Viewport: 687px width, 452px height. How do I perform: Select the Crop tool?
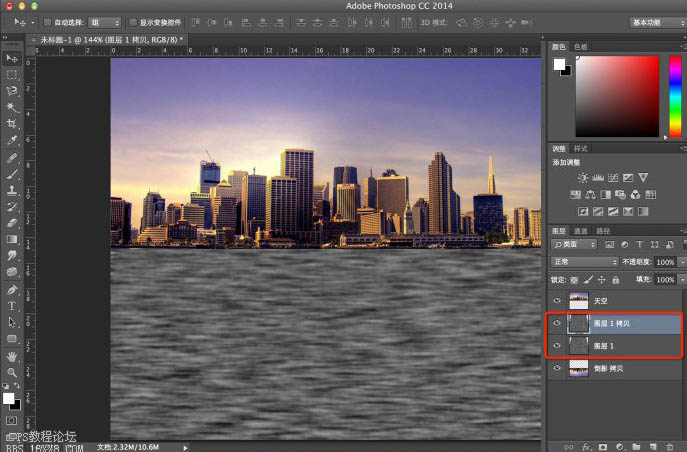12,124
